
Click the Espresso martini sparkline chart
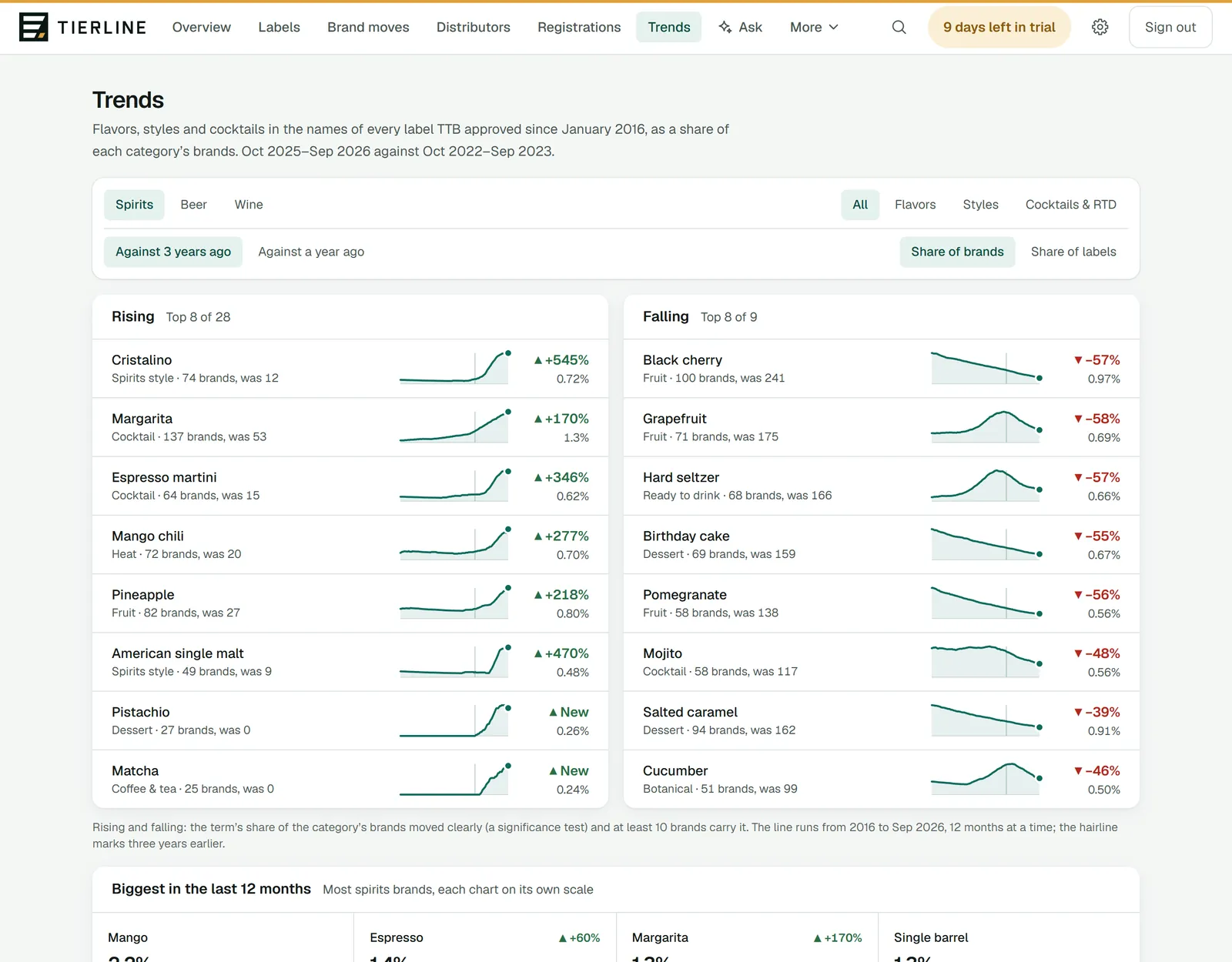[454, 486]
